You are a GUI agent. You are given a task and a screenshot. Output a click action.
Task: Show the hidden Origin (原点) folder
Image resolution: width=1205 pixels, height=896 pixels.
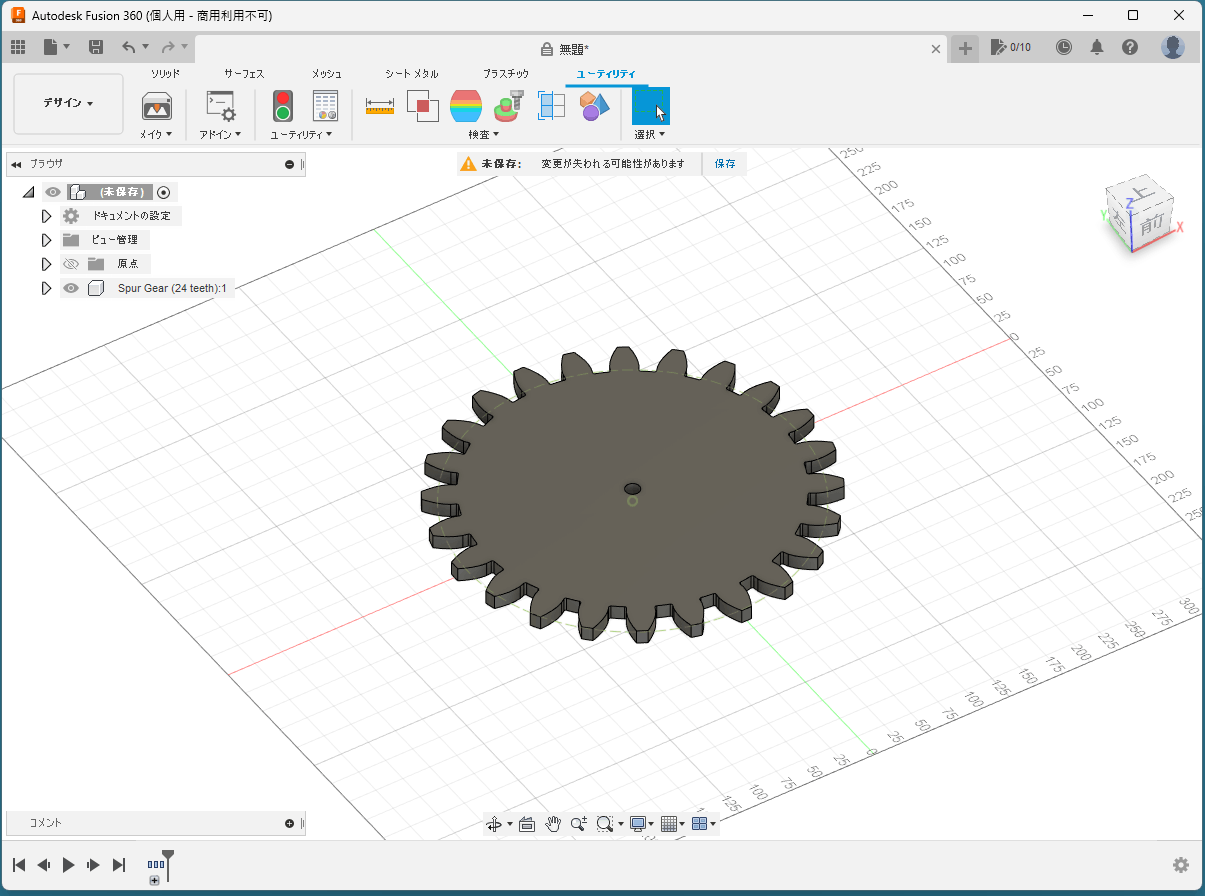click(71, 264)
